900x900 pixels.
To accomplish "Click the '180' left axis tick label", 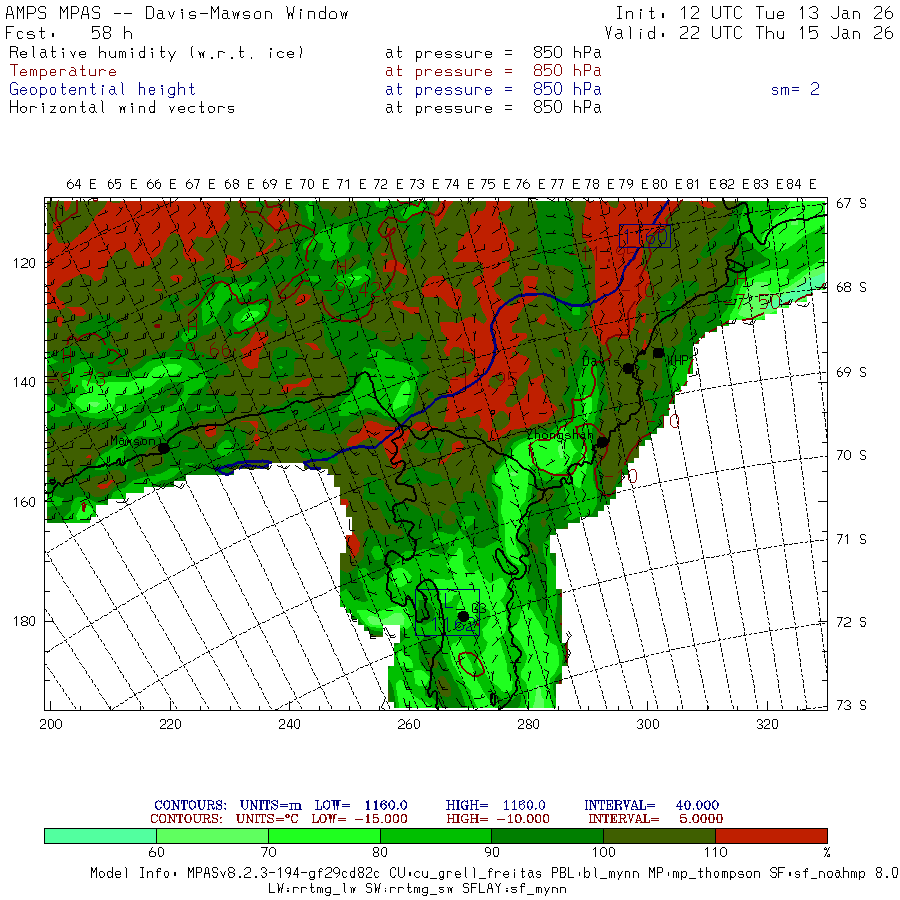I will click(24, 621).
